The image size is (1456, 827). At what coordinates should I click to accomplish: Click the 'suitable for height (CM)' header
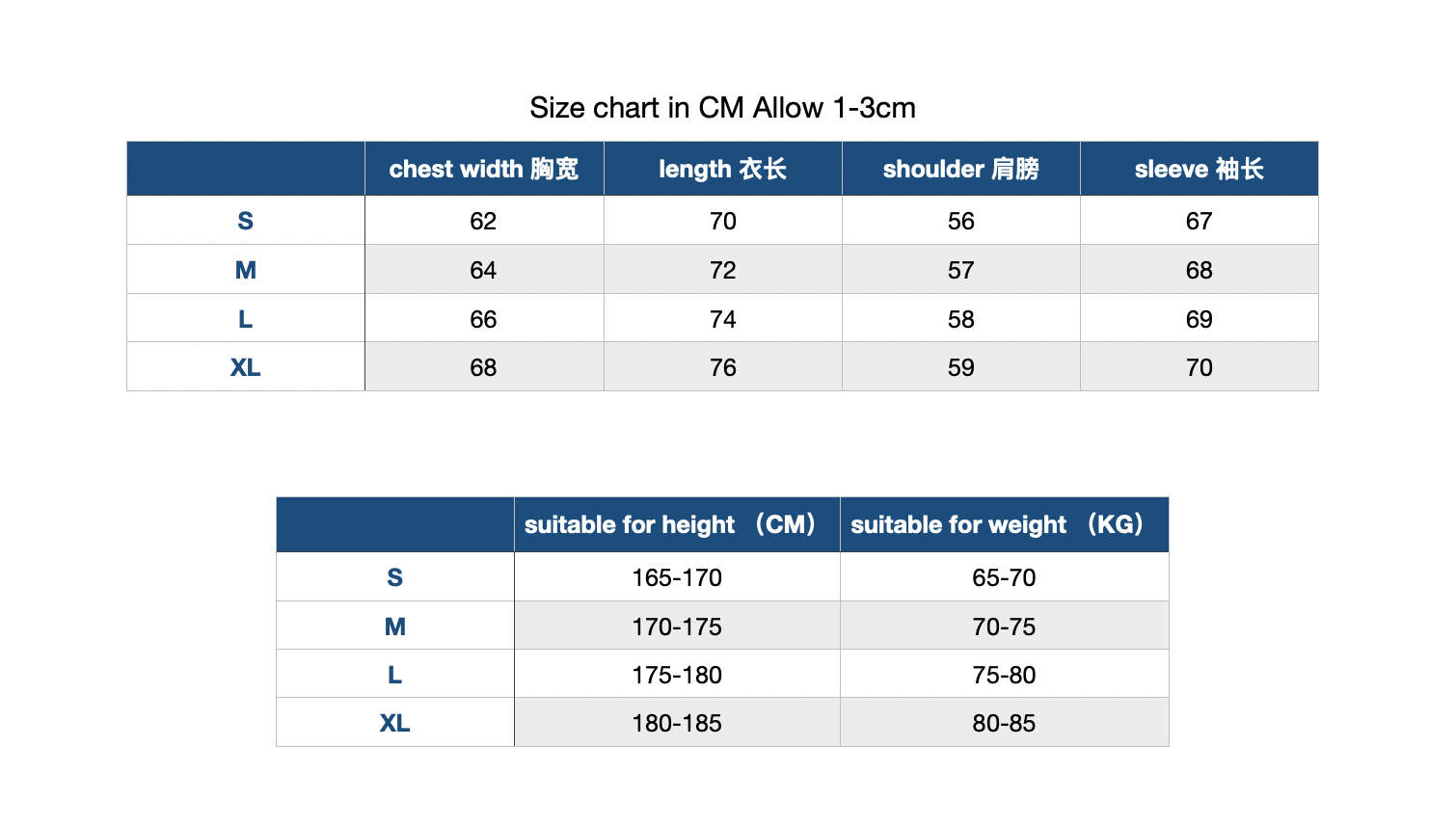point(677,524)
